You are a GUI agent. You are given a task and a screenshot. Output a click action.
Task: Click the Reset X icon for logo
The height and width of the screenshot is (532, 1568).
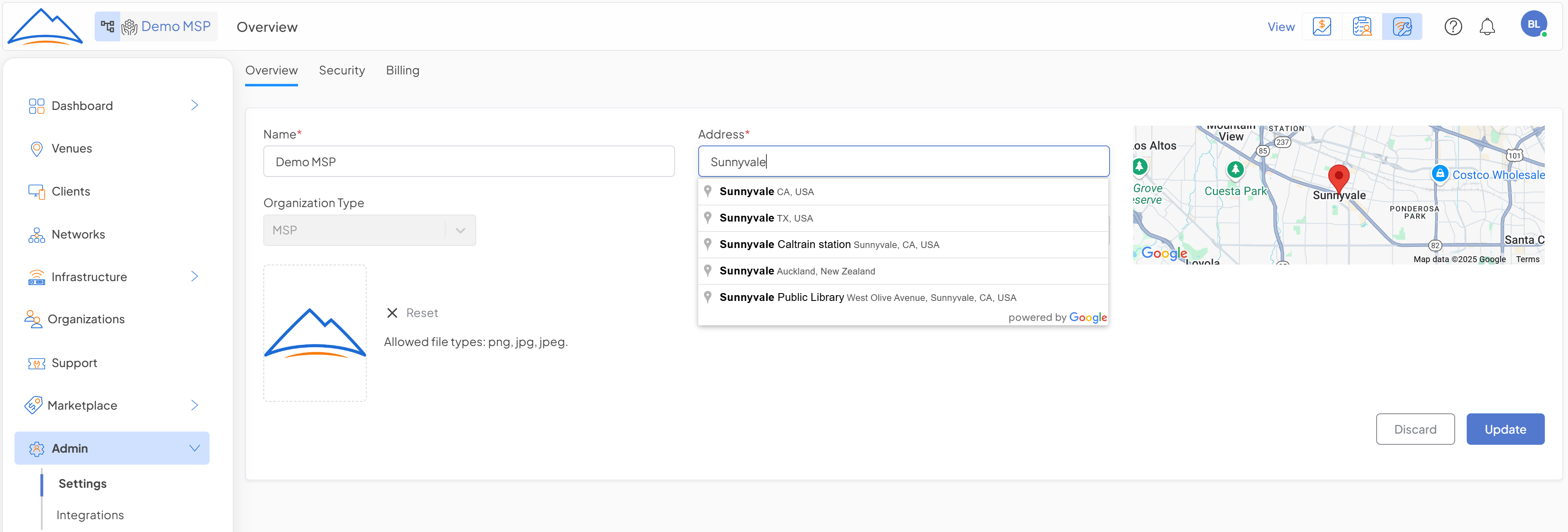pyautogui.click(x=392, y=313)
